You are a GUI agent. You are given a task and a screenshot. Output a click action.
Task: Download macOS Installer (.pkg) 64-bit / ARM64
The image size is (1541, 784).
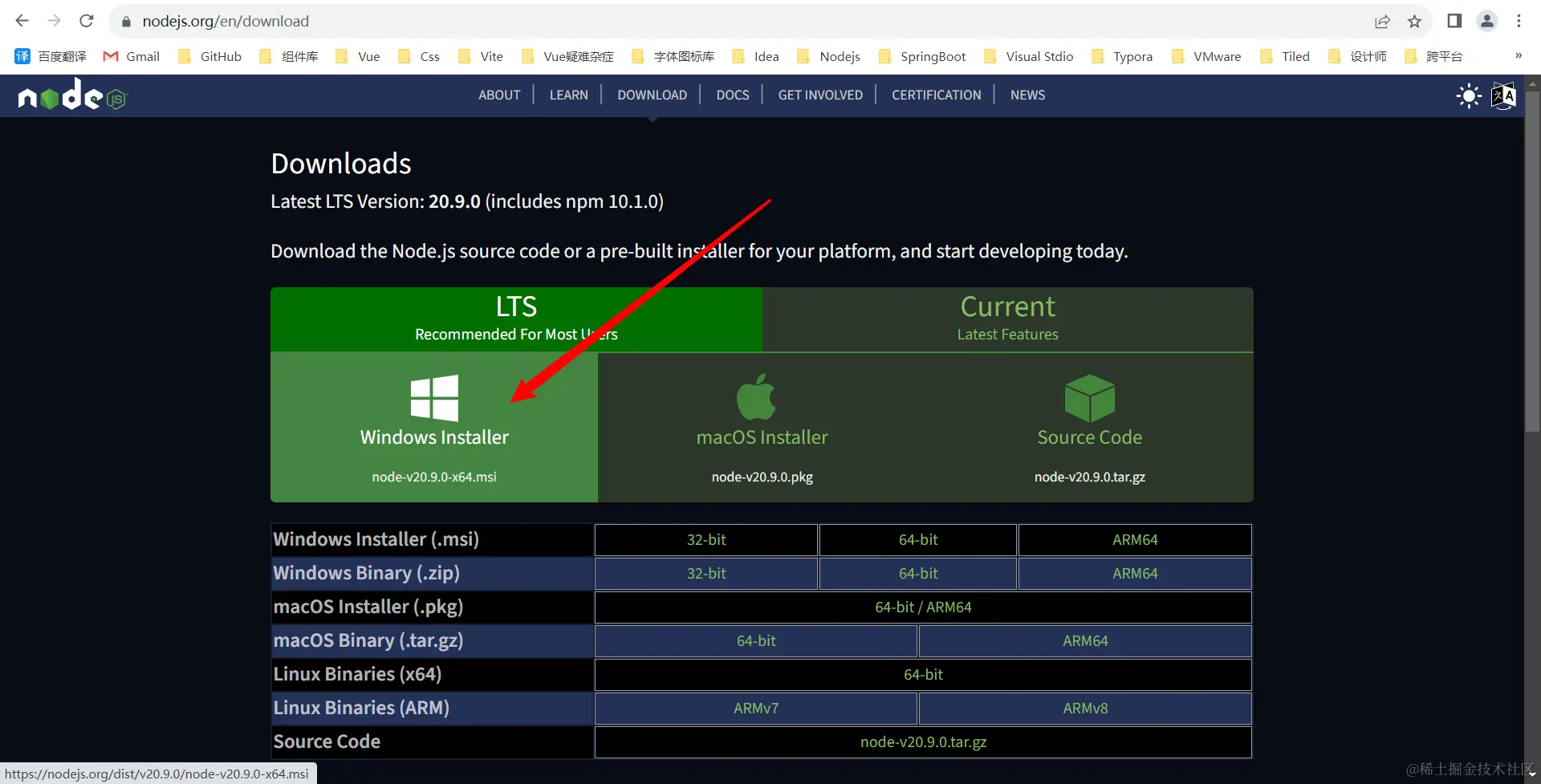(923, 607)
